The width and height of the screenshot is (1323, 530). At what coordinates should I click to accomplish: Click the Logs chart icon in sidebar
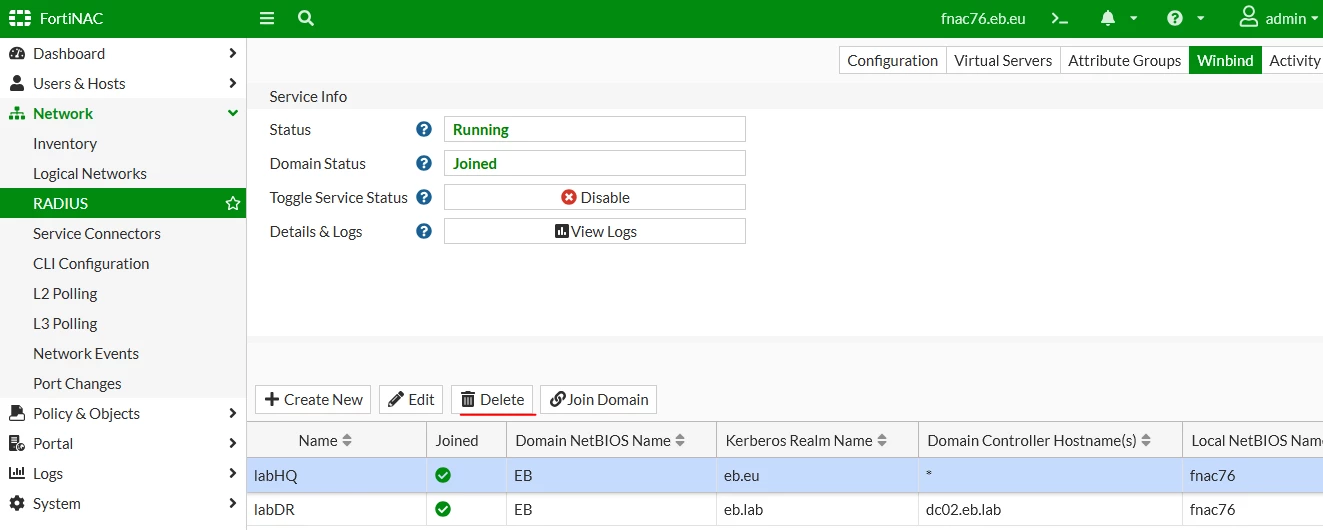[x=17, y=473]
